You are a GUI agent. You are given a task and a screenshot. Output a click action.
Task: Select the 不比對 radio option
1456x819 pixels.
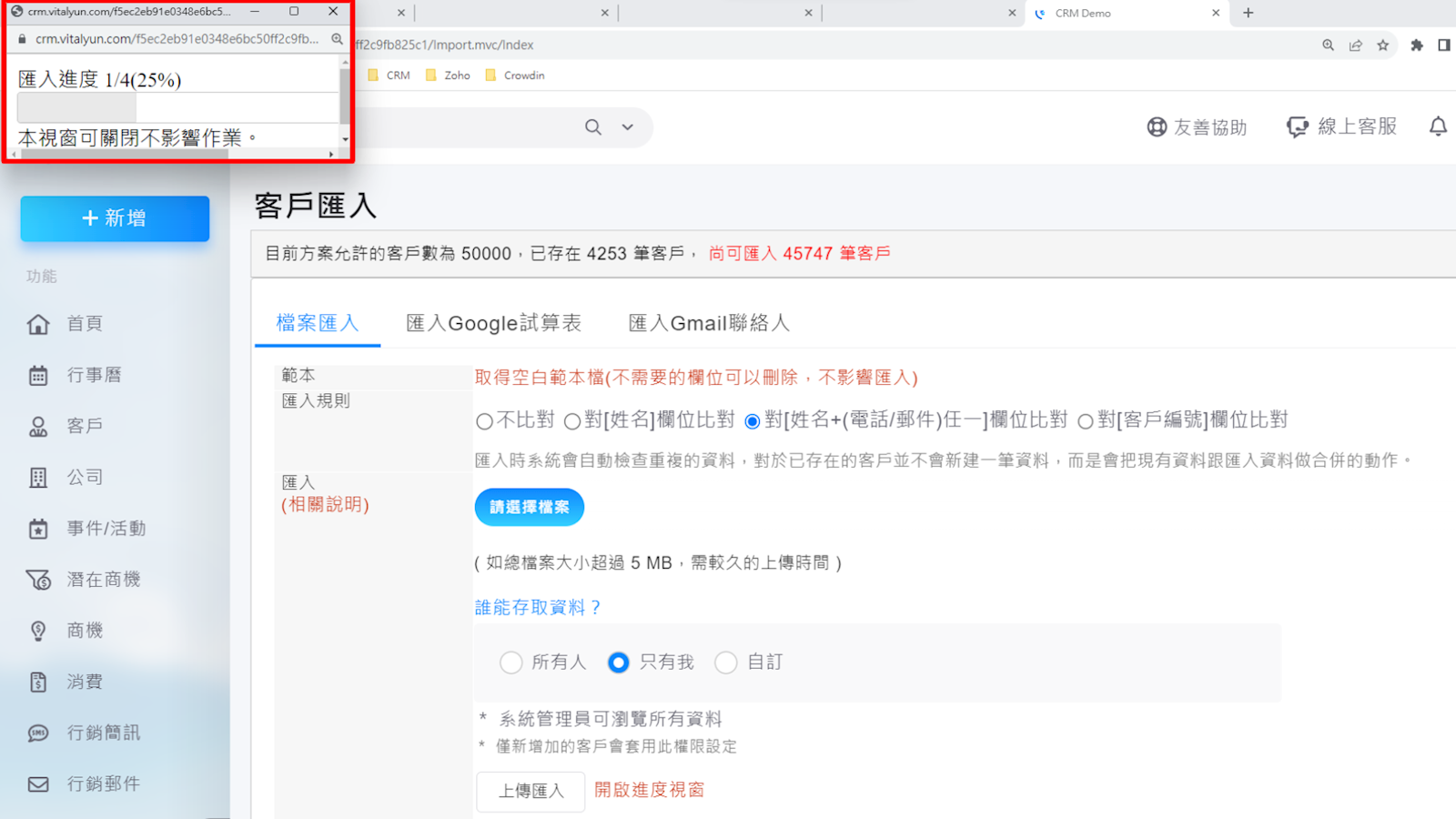[485, 421]
